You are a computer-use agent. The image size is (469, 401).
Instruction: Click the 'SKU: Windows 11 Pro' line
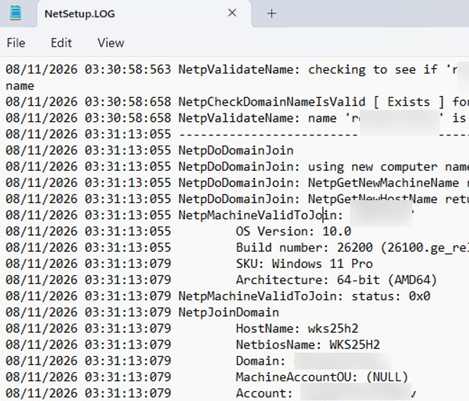click(x=304, y=264)
